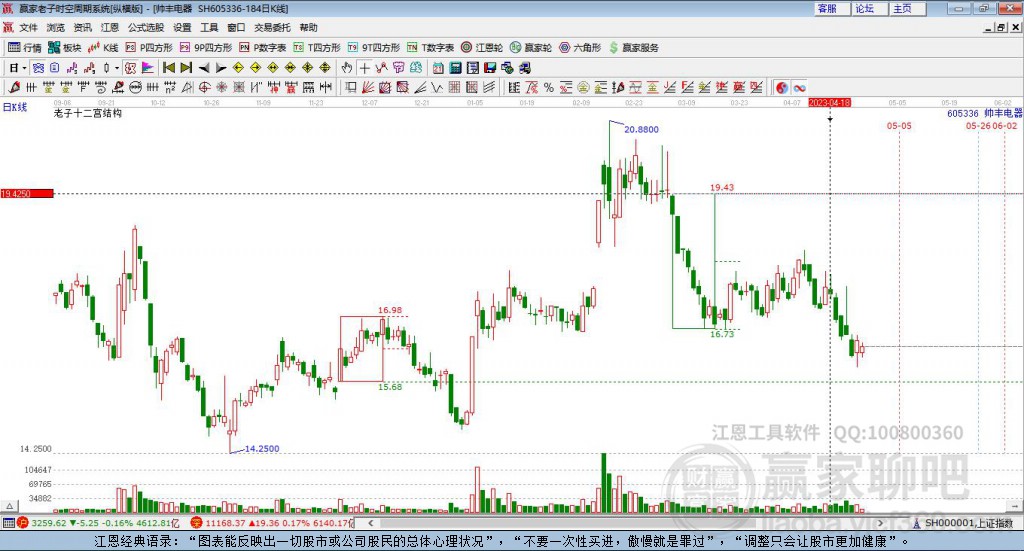Open the 浏览 menu
This screenshot has width=1024, height=551.
tap(56, 27)
